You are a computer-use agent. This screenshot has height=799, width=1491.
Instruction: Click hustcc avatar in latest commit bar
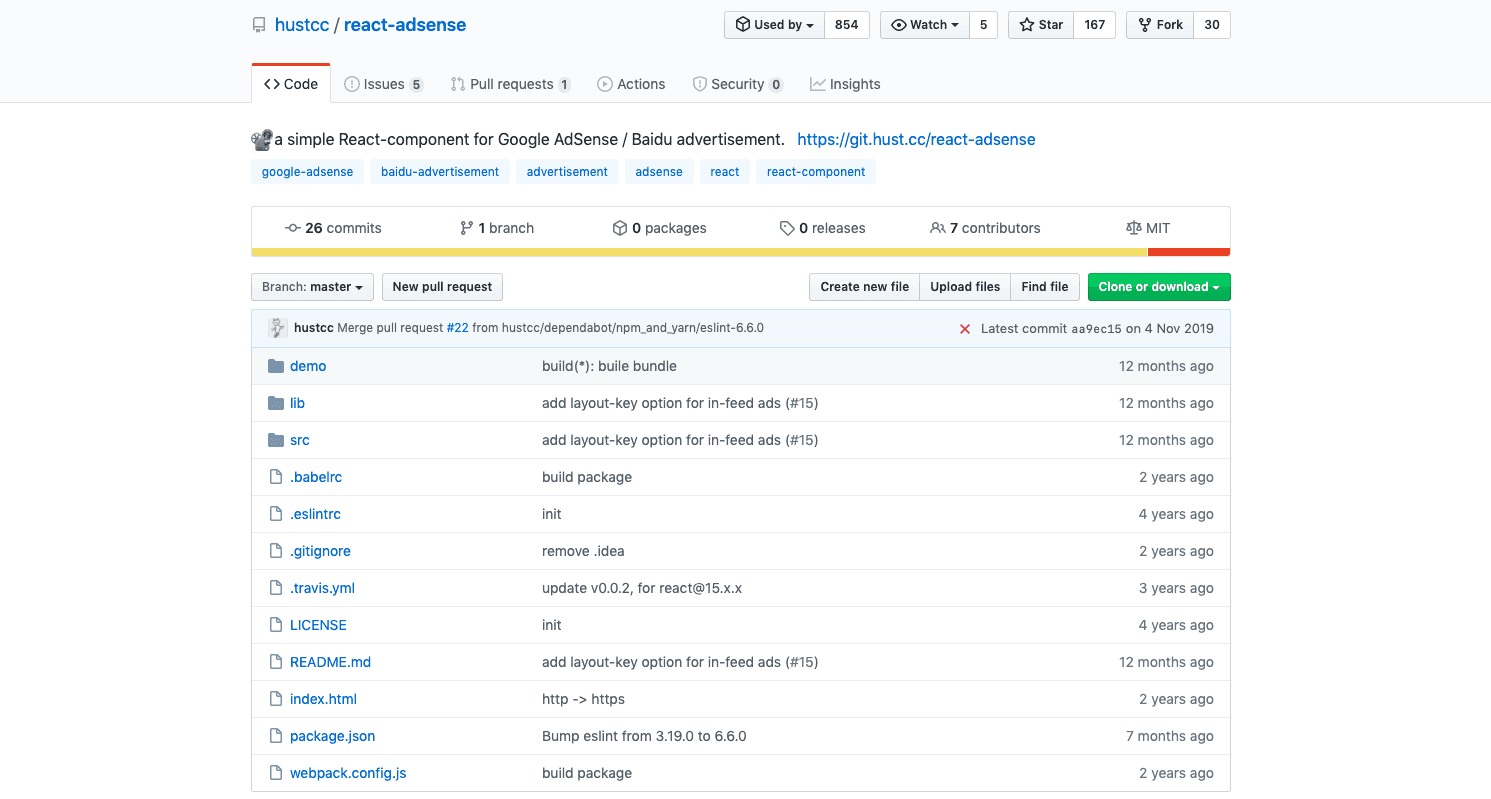277,328
